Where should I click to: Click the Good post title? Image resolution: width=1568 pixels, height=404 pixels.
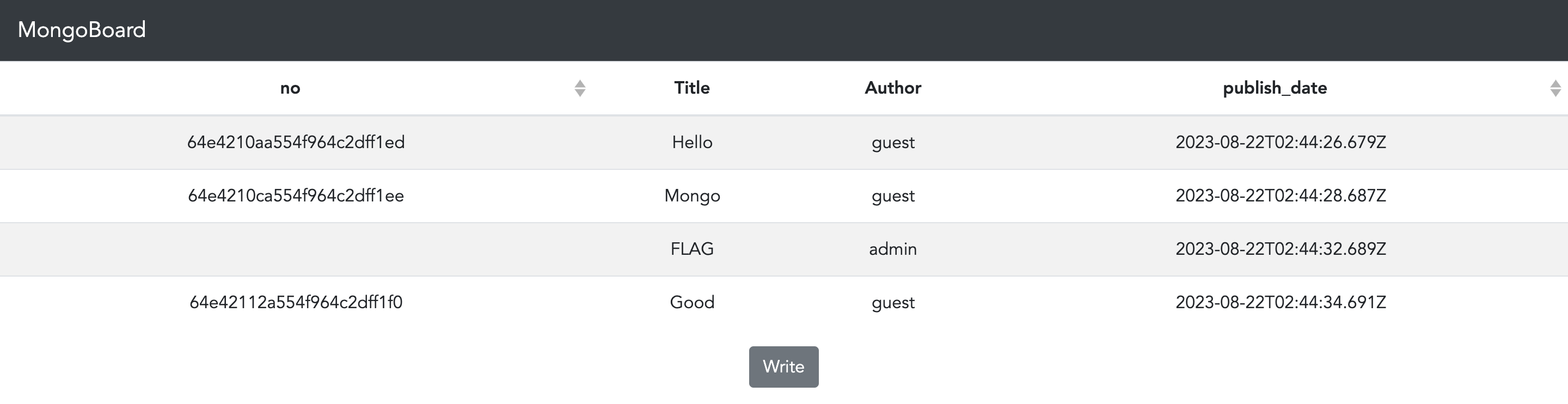coord(692,302)
